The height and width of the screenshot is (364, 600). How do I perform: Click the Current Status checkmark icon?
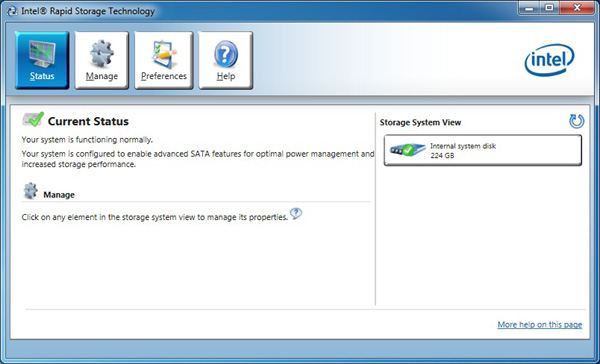tap(33, 119)
